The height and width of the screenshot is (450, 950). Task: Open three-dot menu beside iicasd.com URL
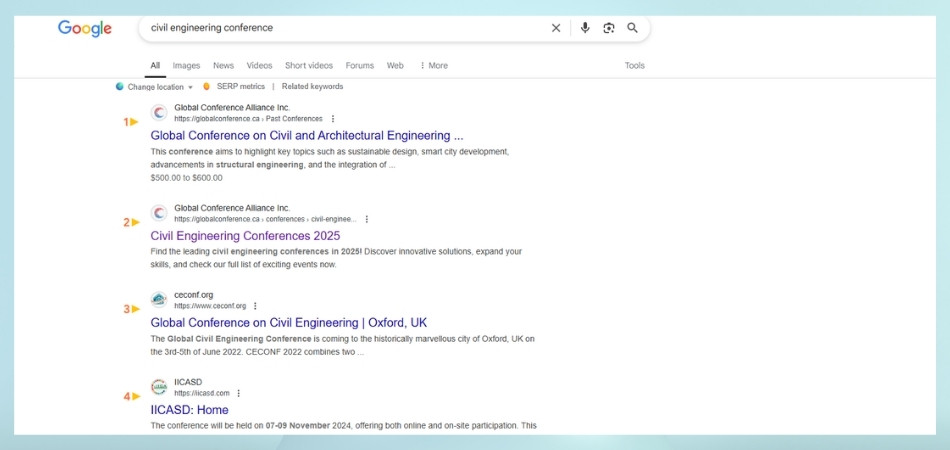[238, 393]
